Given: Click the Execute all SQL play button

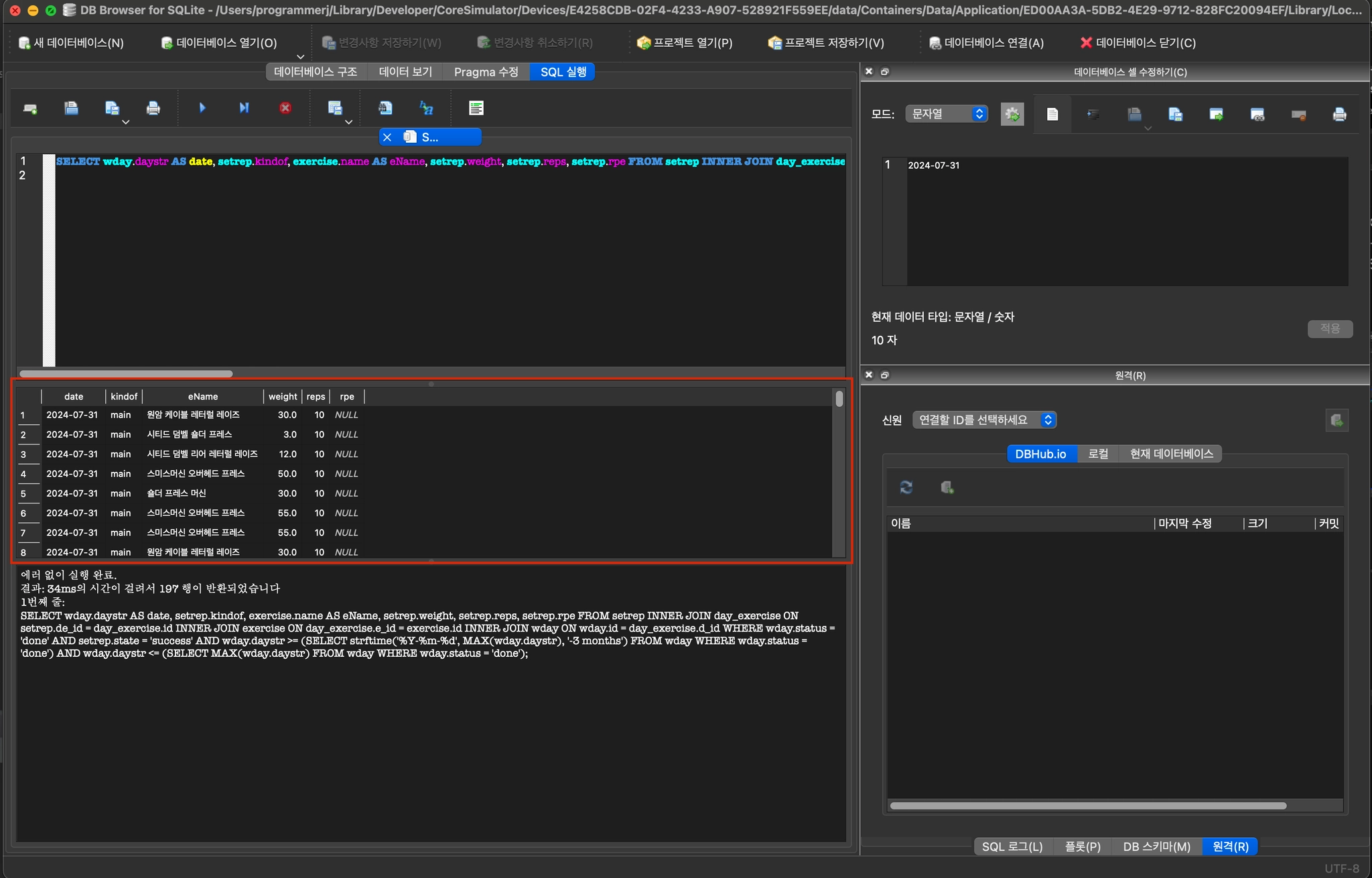Looking at the screenshot, I should (x=202, y=108).
